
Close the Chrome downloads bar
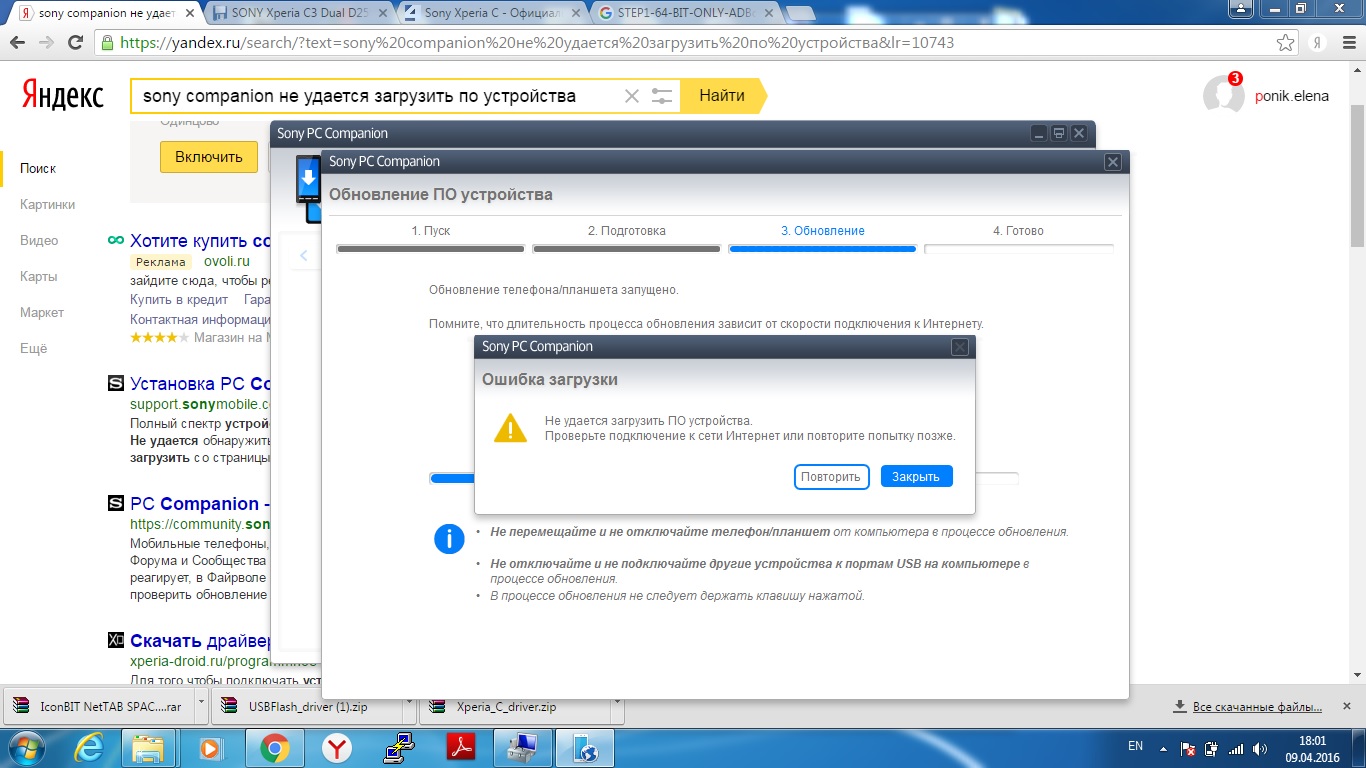1345,706
